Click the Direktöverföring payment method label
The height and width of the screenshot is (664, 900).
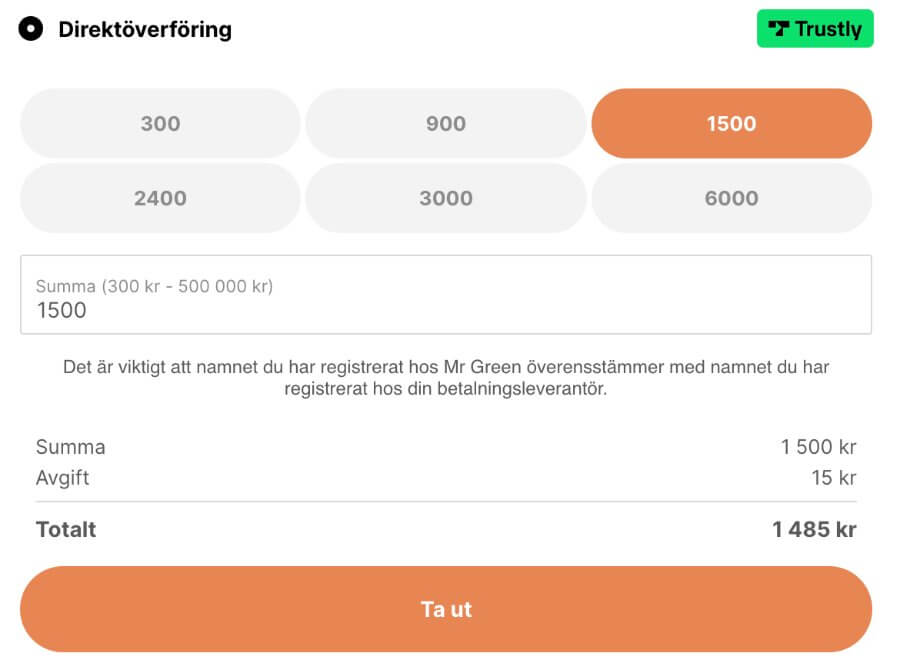click(x=145, y=29)
